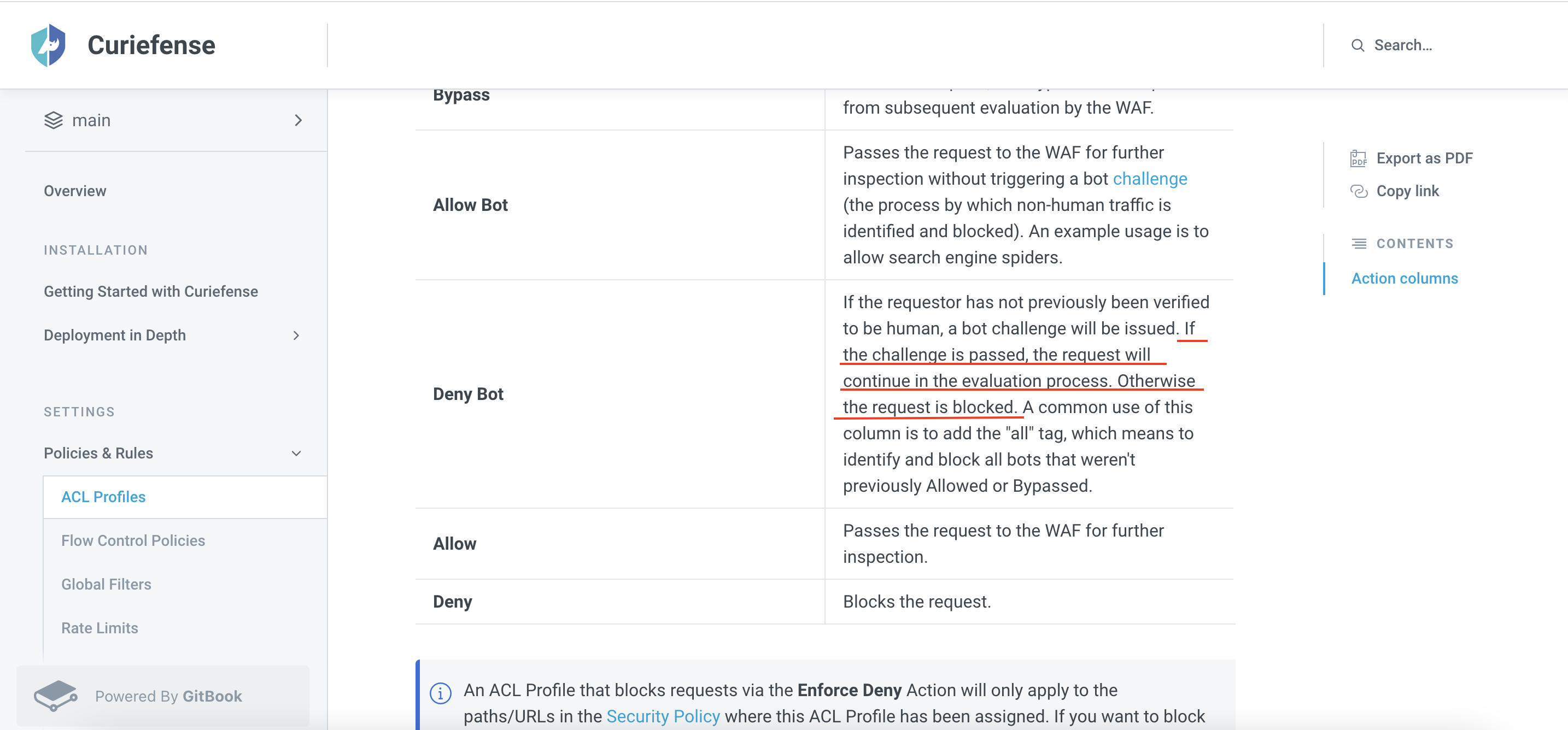Click the info icon in the callout box

[x=440, y=692]
